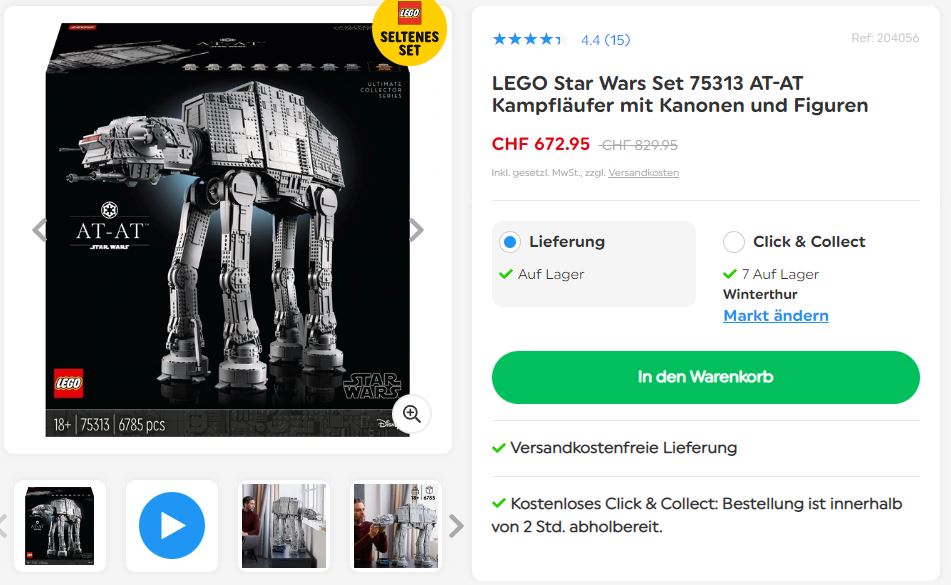Select the man holding AT-AT thumbnail

pyautogui.click(x=395, y=526)
